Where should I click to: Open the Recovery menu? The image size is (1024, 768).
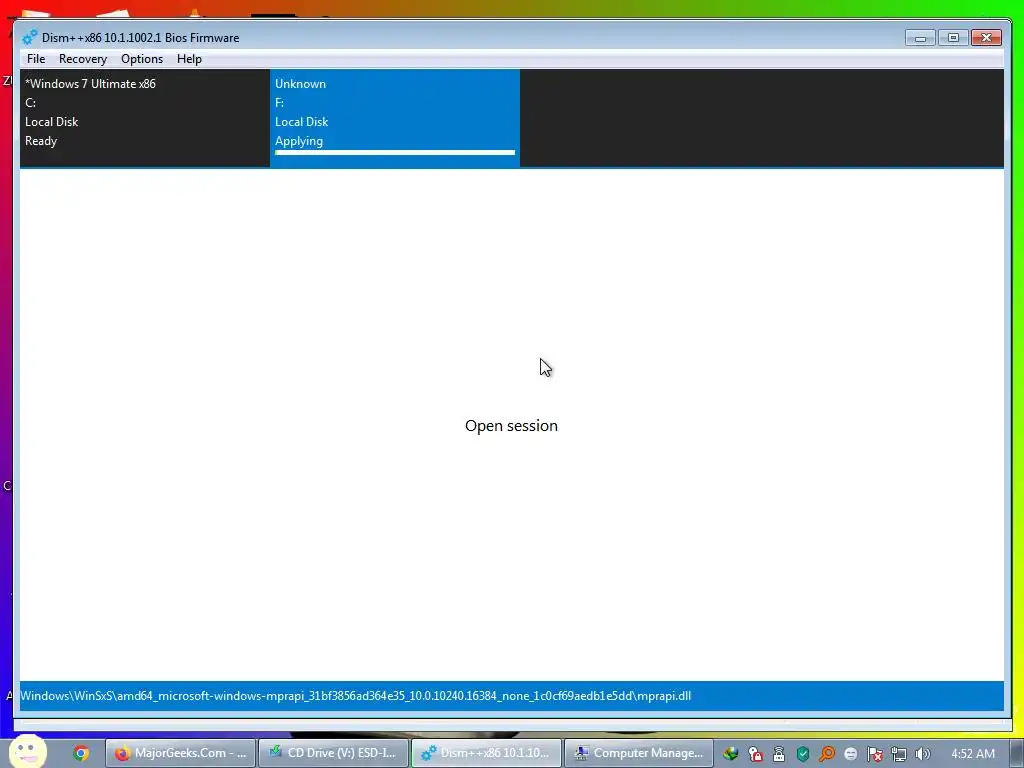pyautogui.click(x=83, y=59)
